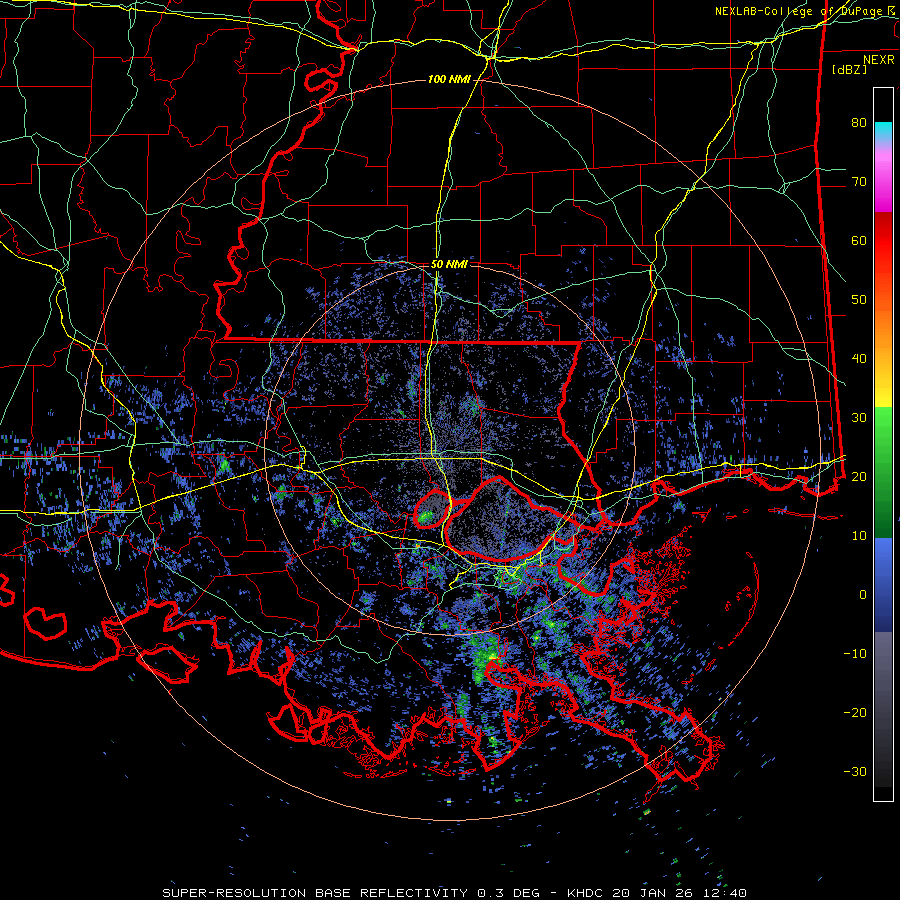This screenshot has height=900, width=900.
Task: Click the 10 value on the dBZ scale
Action: (x=859, y=536)
